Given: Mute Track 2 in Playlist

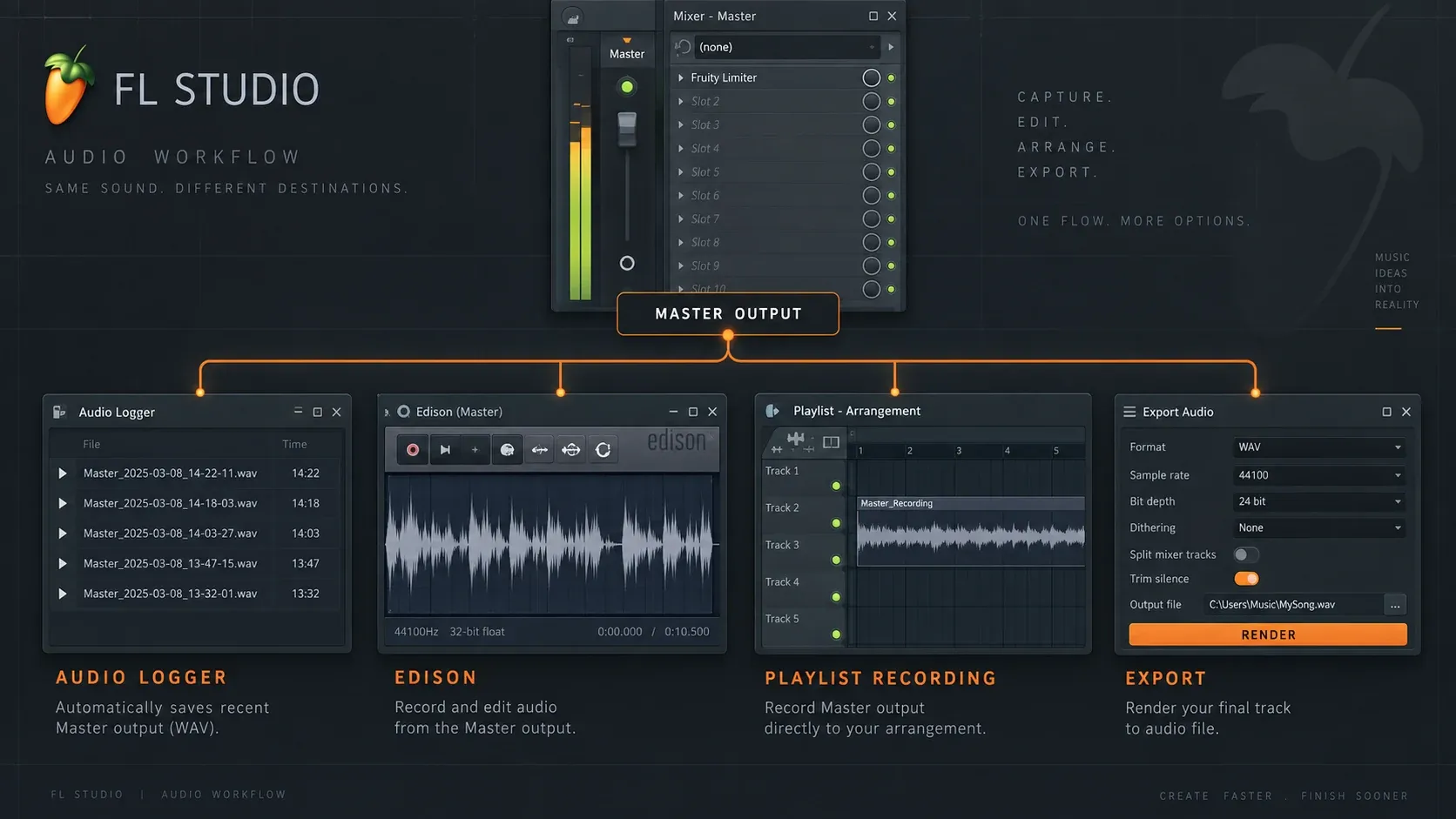Looking at the screenshot, I should pos(836,523).
